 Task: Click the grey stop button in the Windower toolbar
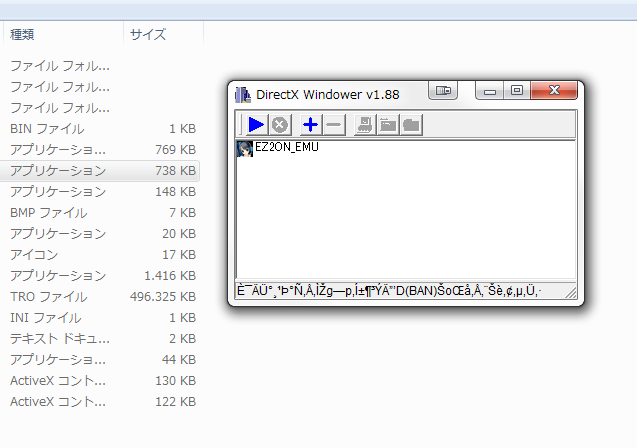(280, 125)
